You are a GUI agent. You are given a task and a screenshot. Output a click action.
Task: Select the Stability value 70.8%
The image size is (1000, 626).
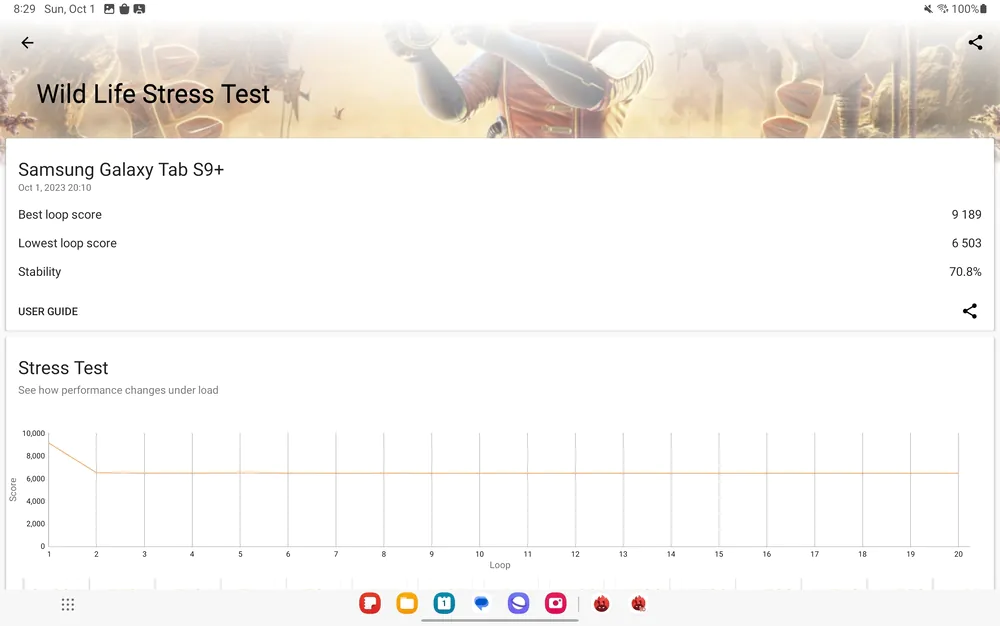pos(965,272)
